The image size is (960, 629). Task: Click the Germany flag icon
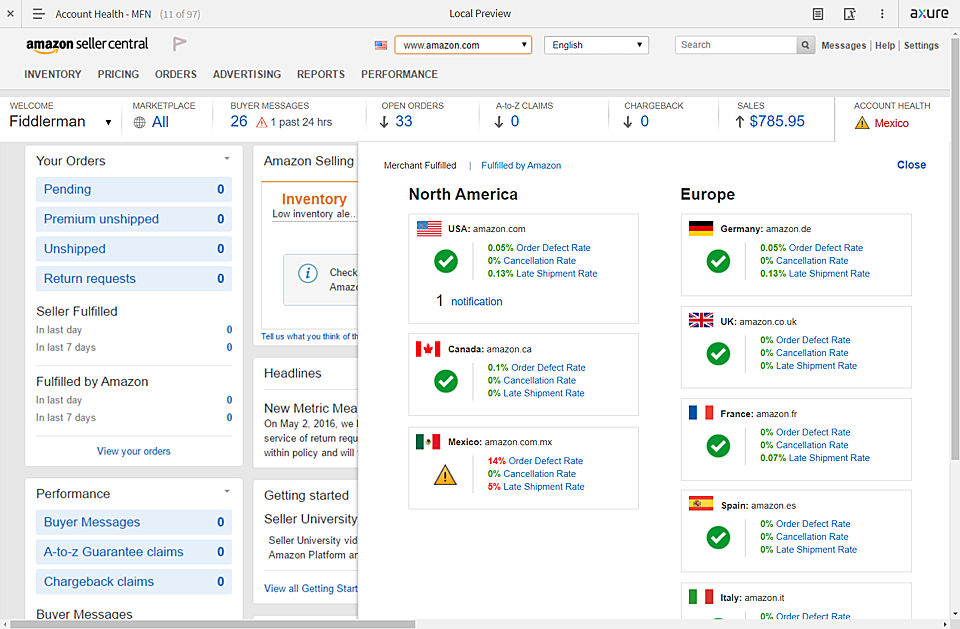tap(701, 228)
